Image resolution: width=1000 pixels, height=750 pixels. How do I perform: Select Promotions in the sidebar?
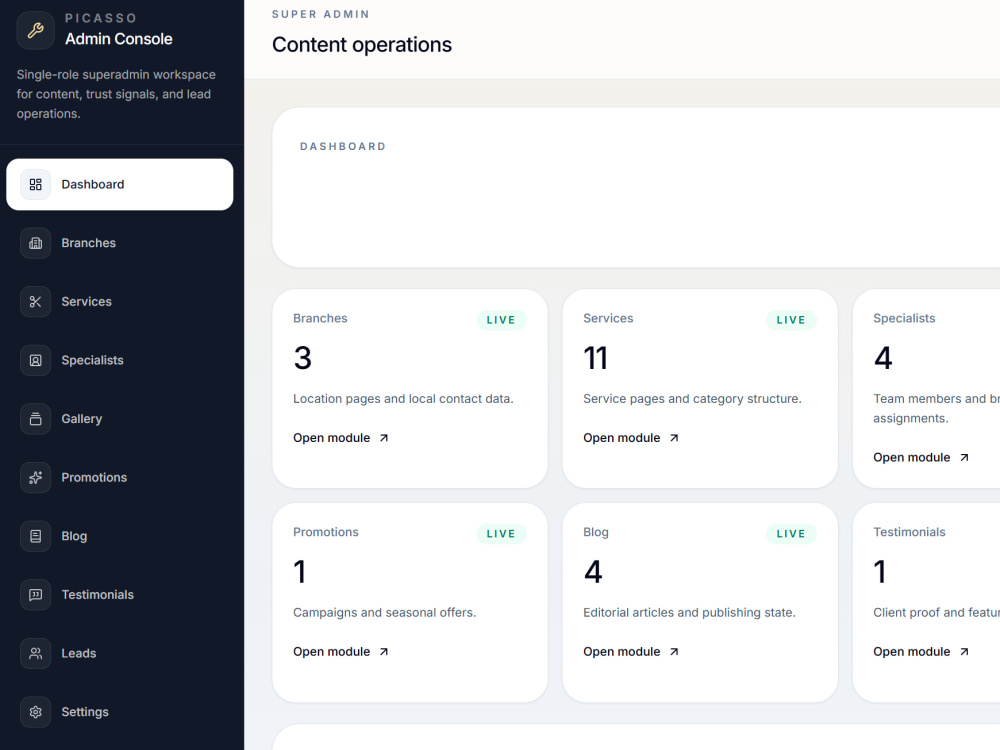click(120, 478)
